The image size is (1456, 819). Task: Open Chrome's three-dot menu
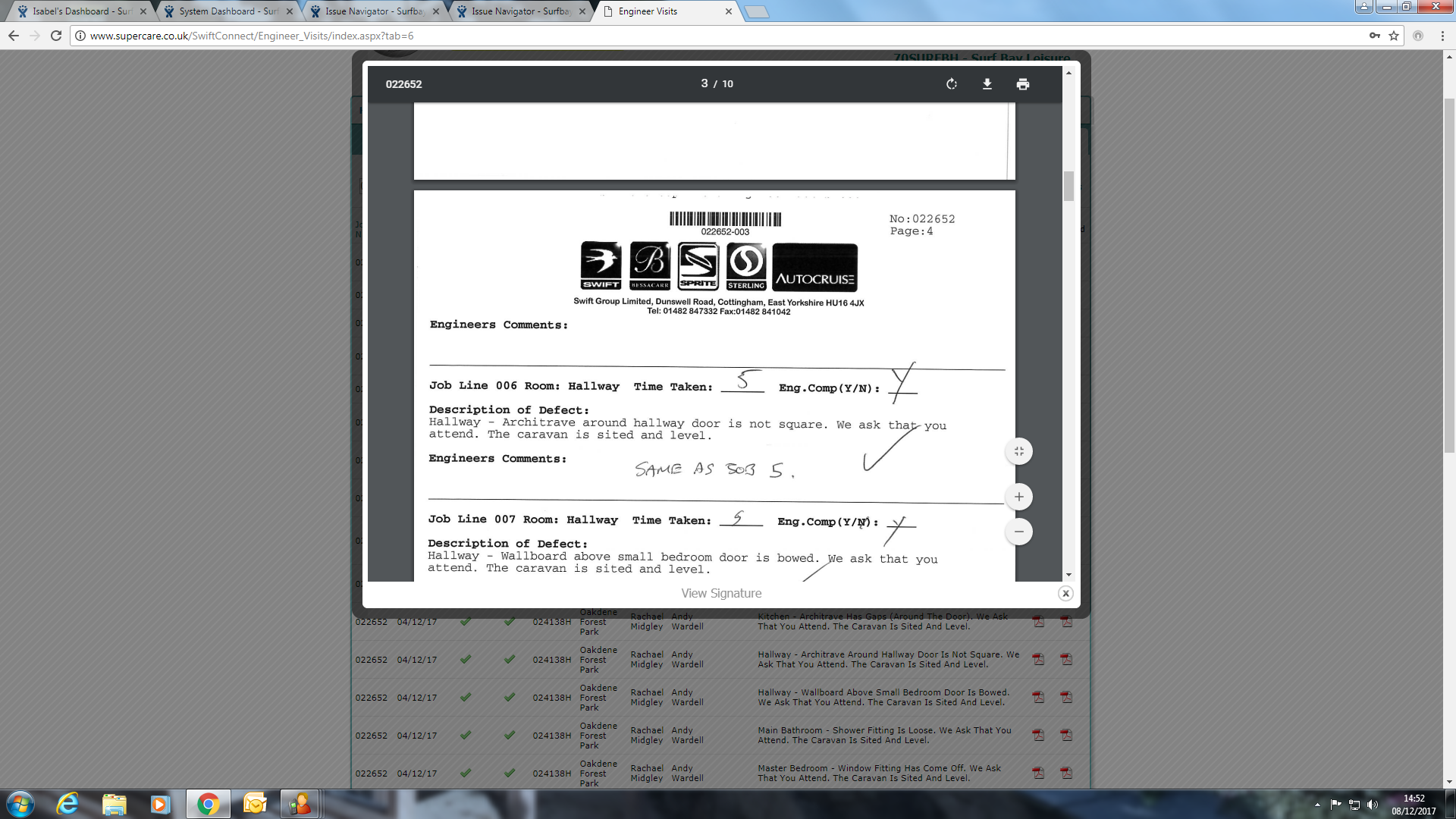[x=1442, y=36]
